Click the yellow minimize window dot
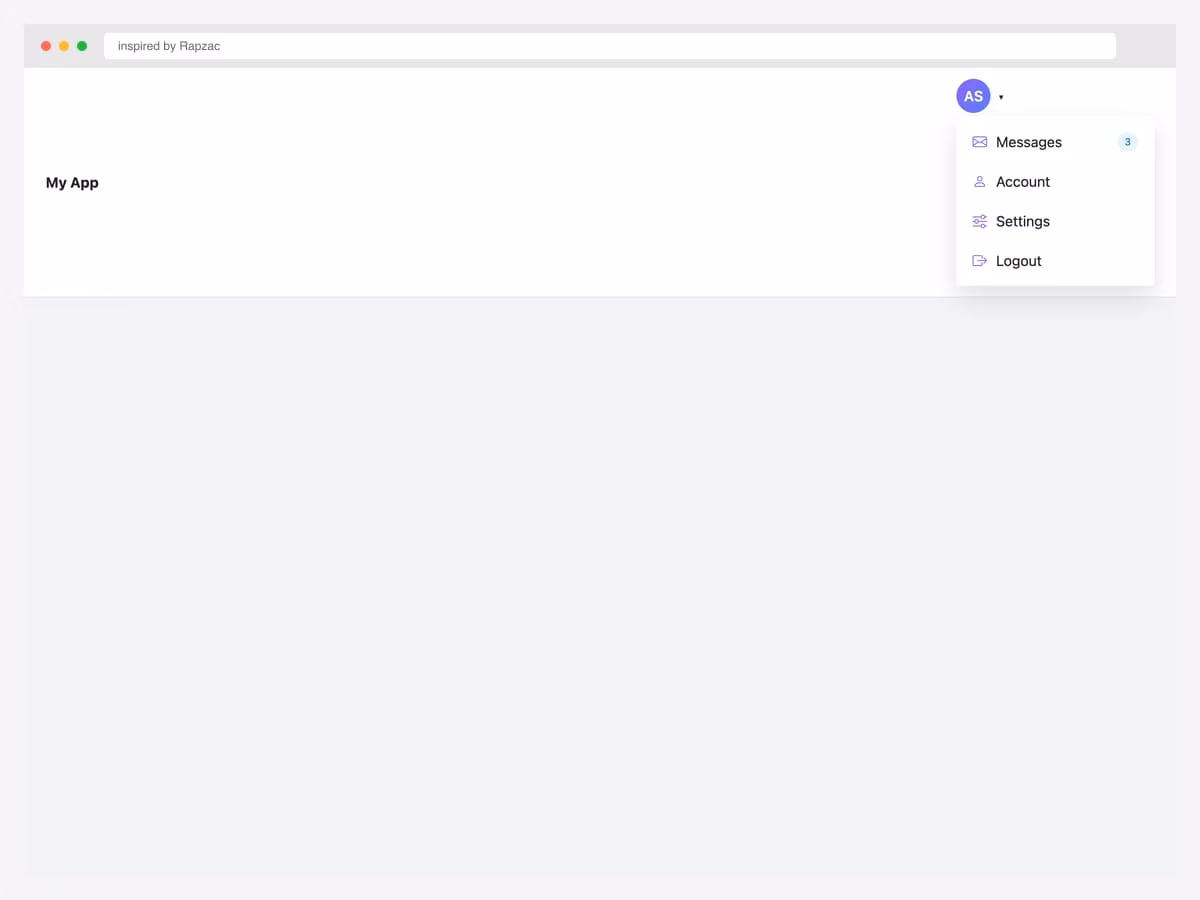 [64, 46]
